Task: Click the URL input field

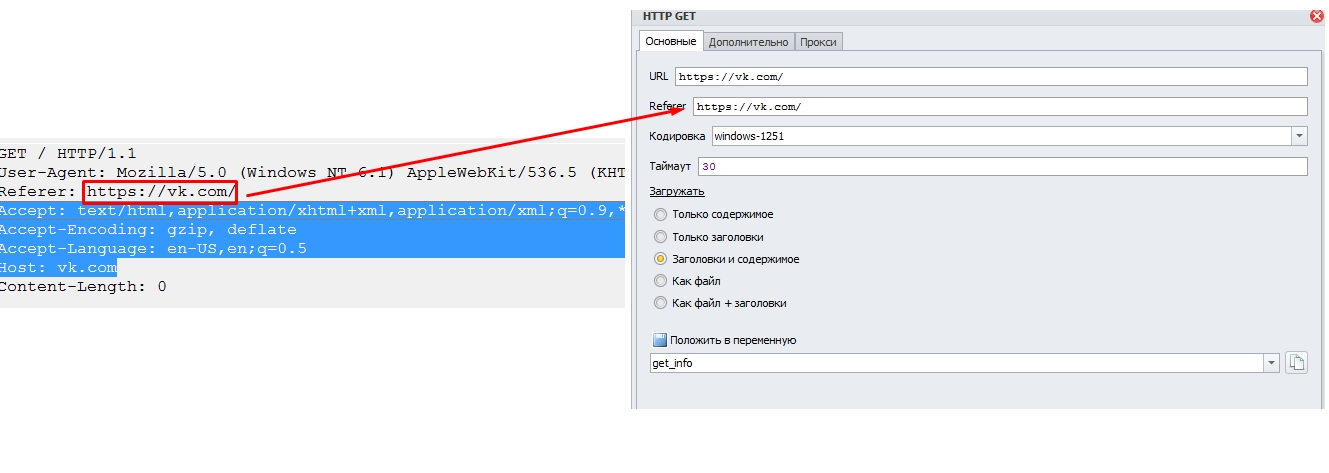Action: click(991, 77)
